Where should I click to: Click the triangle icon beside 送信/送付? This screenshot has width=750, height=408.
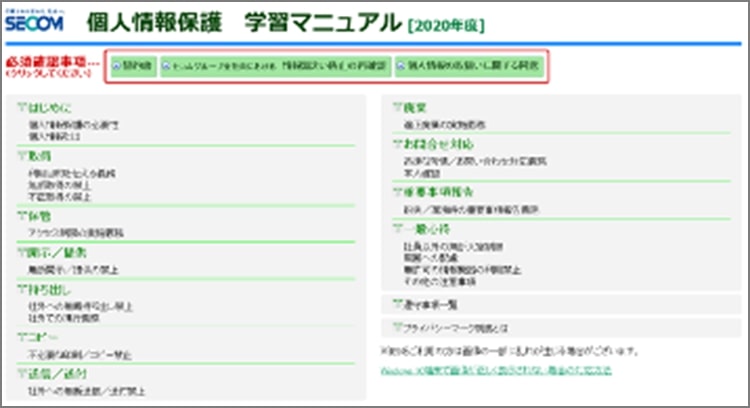22,374
